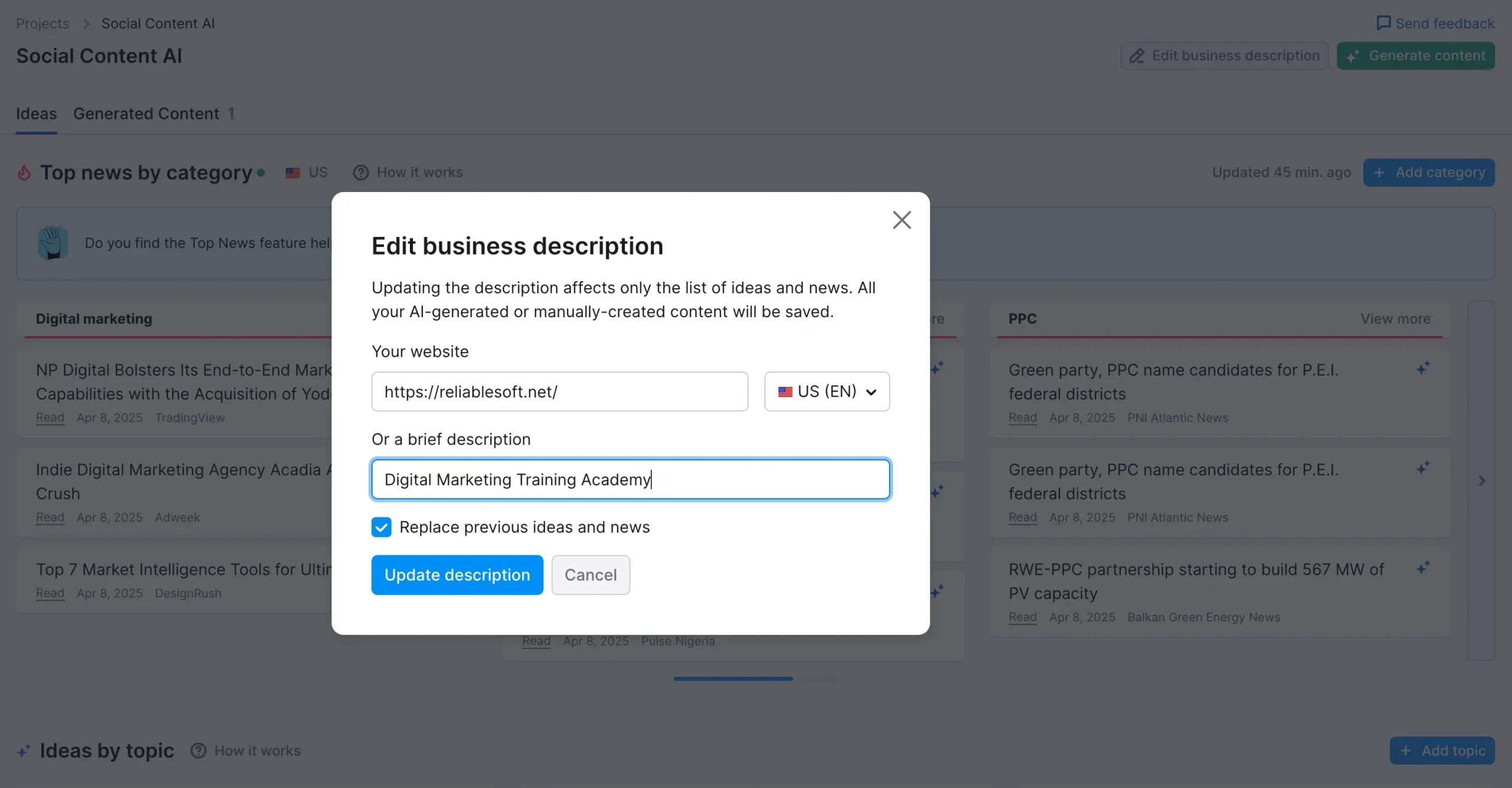Click the next arrow chevron on news carousel

coord(1481,481)
